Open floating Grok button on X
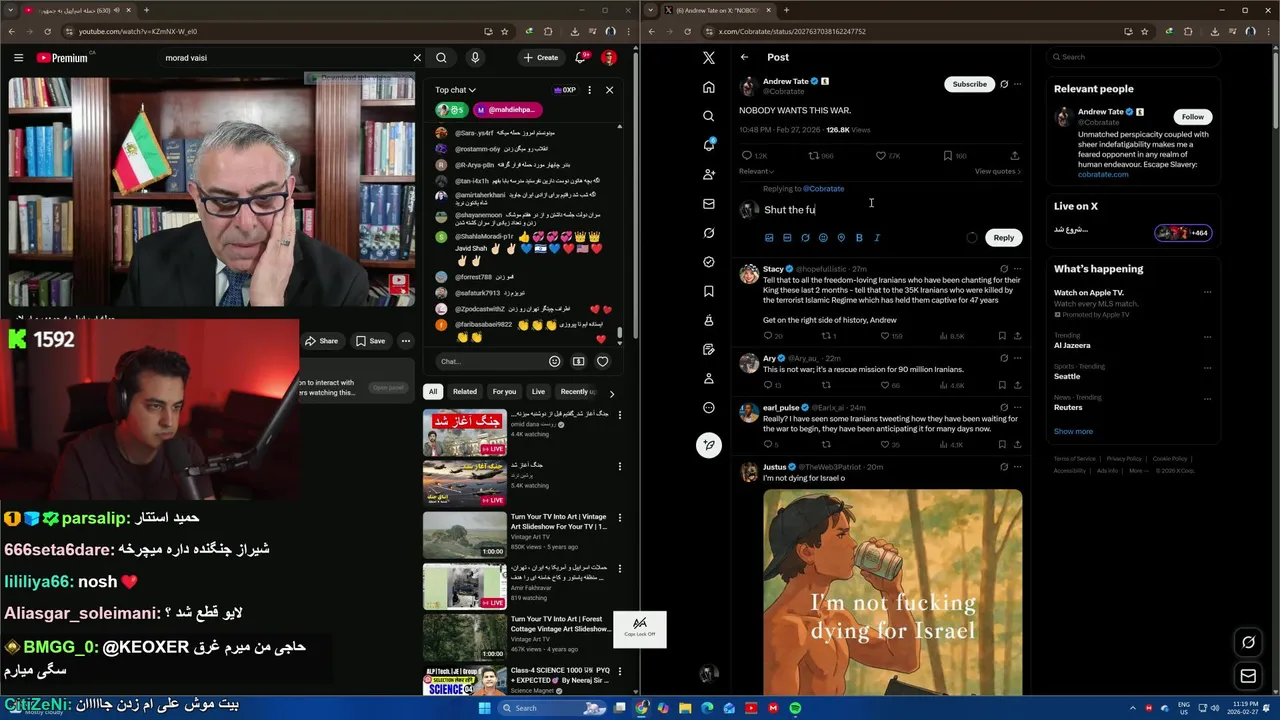 tap(1248, 642)
